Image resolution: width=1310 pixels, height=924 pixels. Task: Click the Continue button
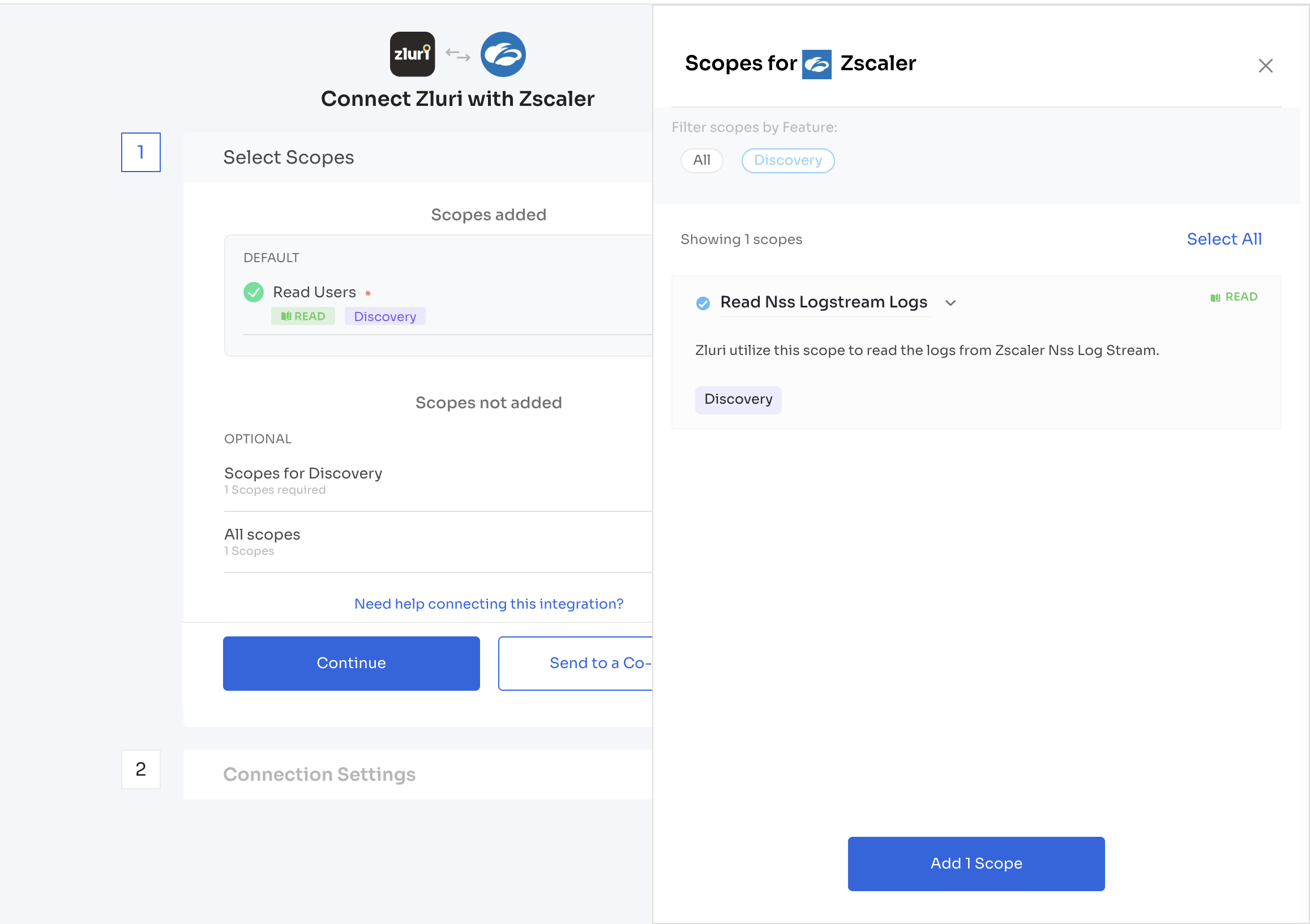click(x=351, y=663)
